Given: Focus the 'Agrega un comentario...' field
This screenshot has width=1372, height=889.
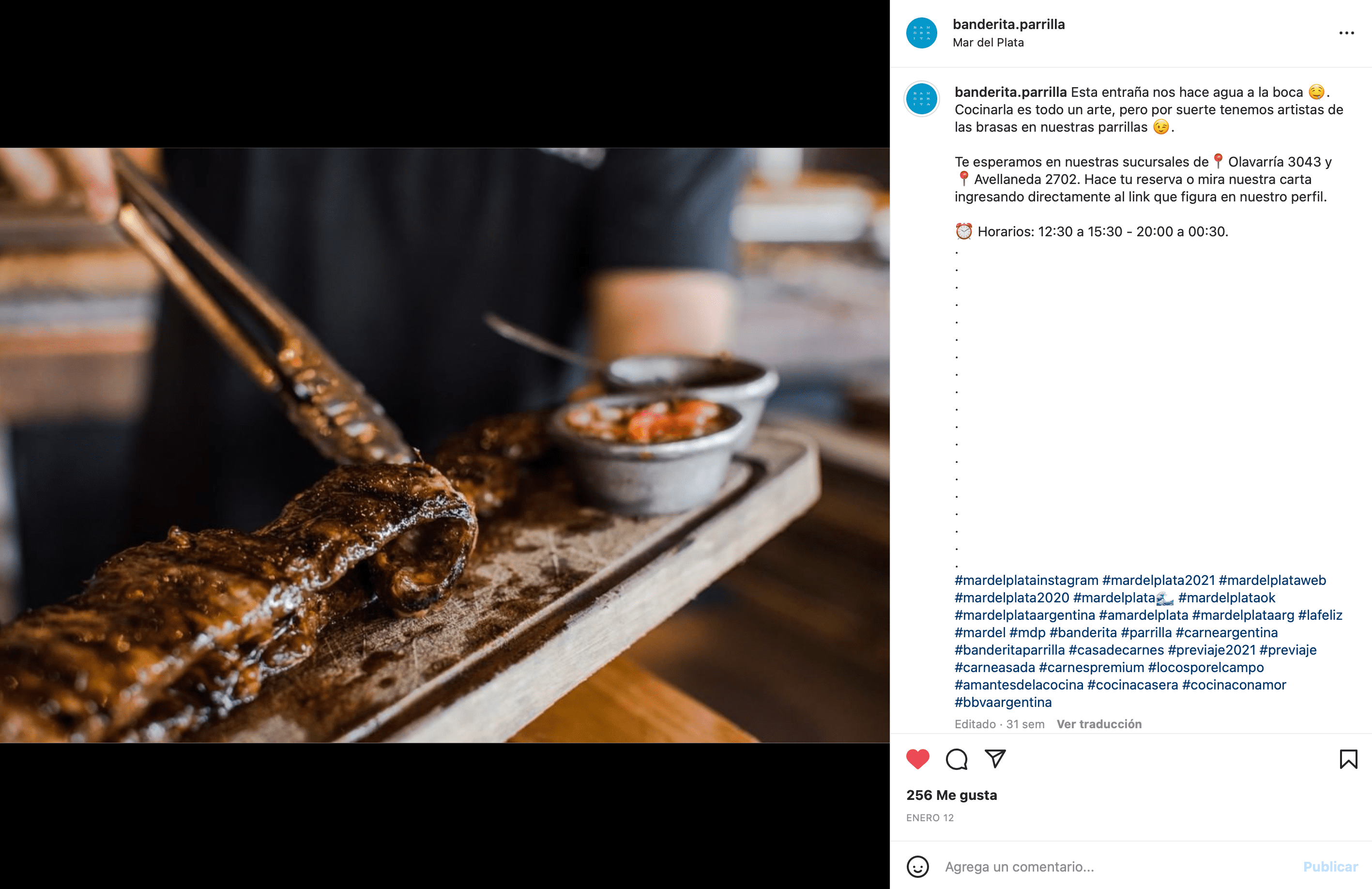Looking at the screenshot, I should (x=1118, y=867).
